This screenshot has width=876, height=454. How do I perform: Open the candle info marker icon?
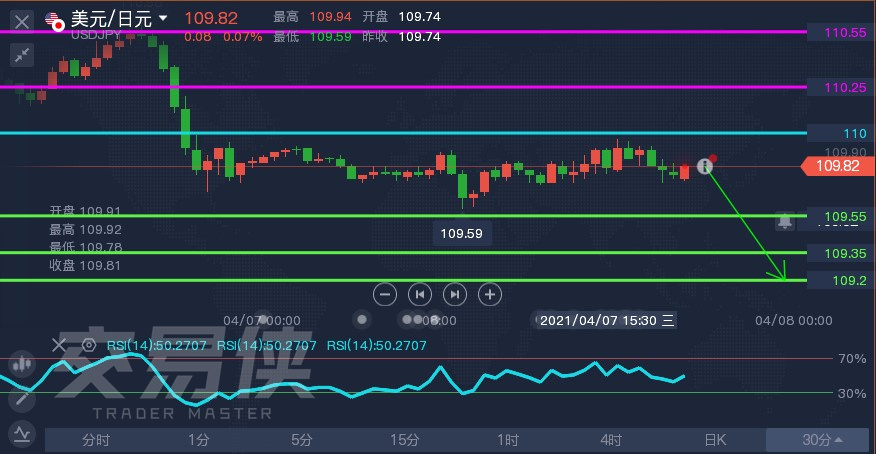[x=704, y=166]
